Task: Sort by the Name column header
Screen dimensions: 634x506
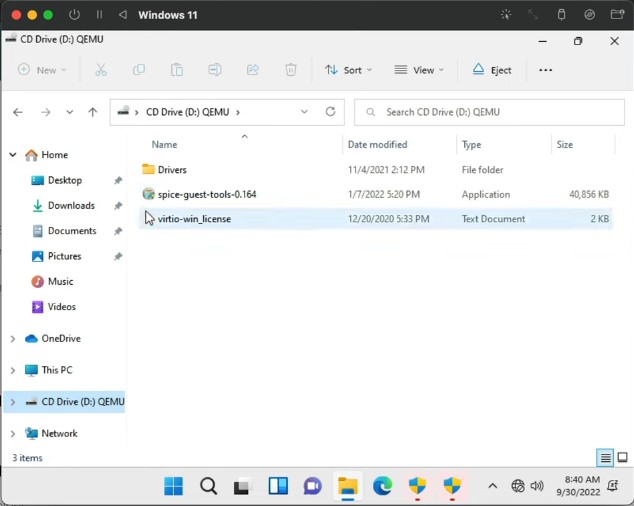Action: (x=164, y=144)
